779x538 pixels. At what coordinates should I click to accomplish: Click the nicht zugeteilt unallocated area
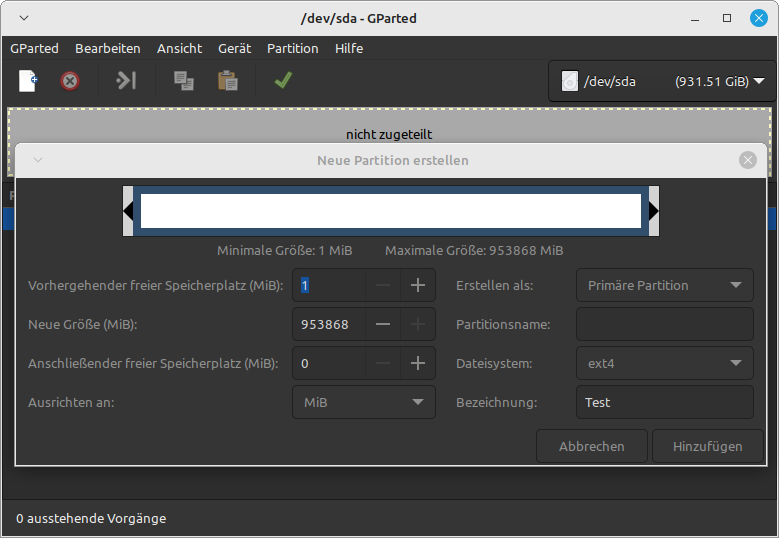pyautogui.click(x=390, y=125)
